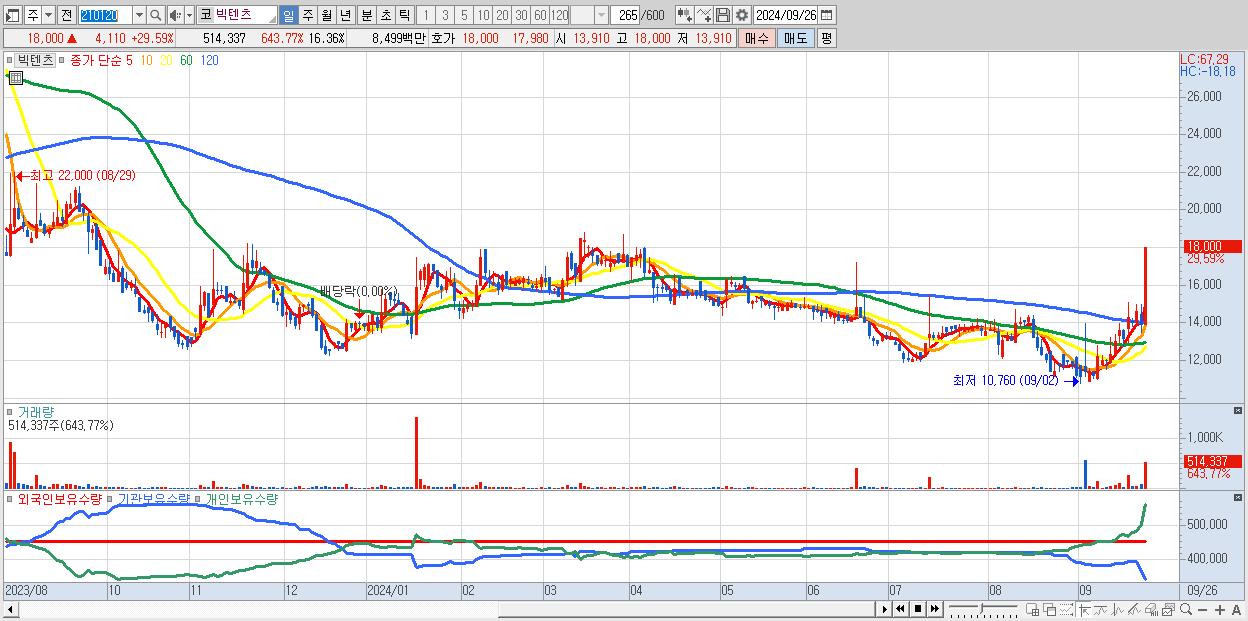Click the rewind playback button
Image resolution: width=1248 pixels, height=621 pixels.
(x=900, y=609)
